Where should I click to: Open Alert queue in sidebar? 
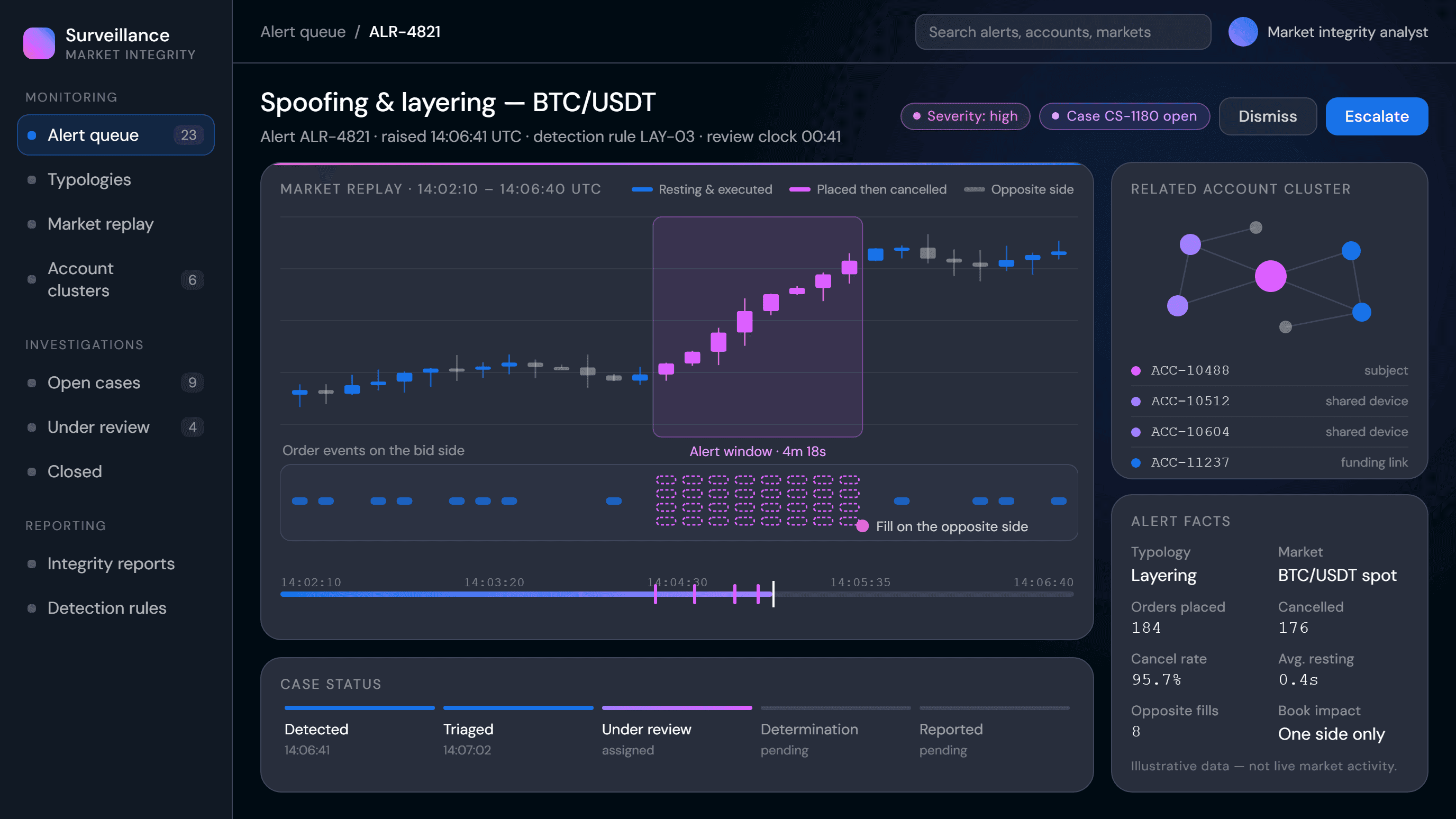[x=116, y=135]
